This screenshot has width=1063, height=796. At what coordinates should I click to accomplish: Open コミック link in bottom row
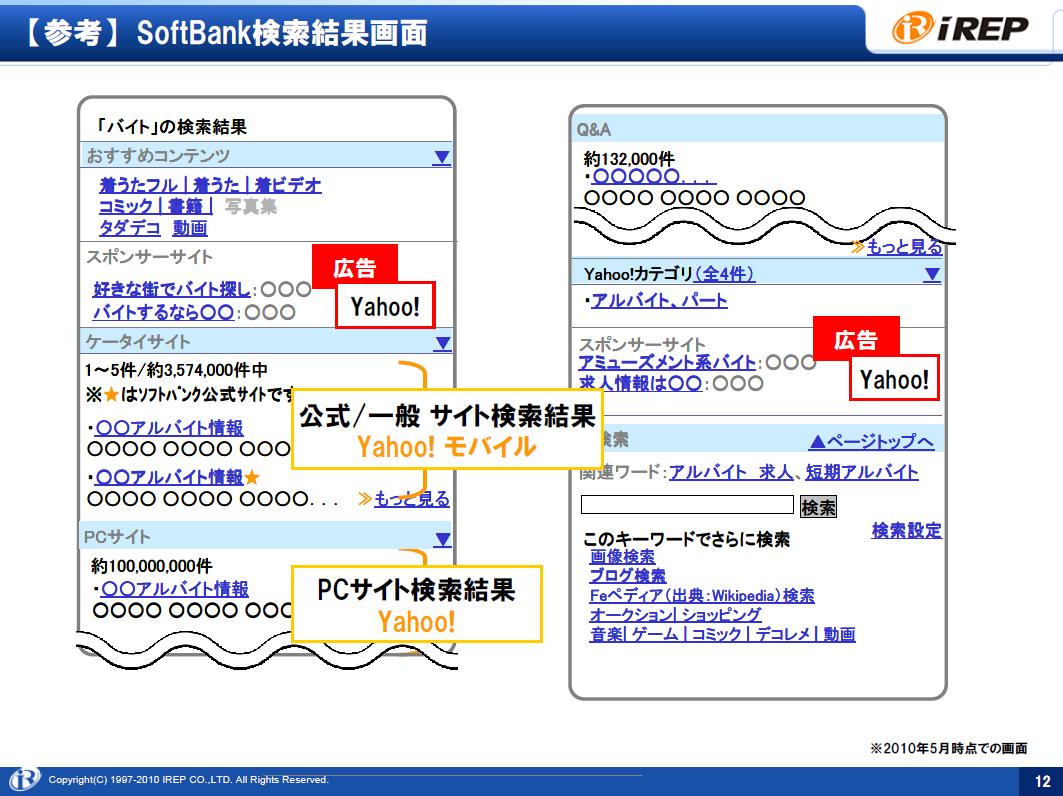point(716,635)
